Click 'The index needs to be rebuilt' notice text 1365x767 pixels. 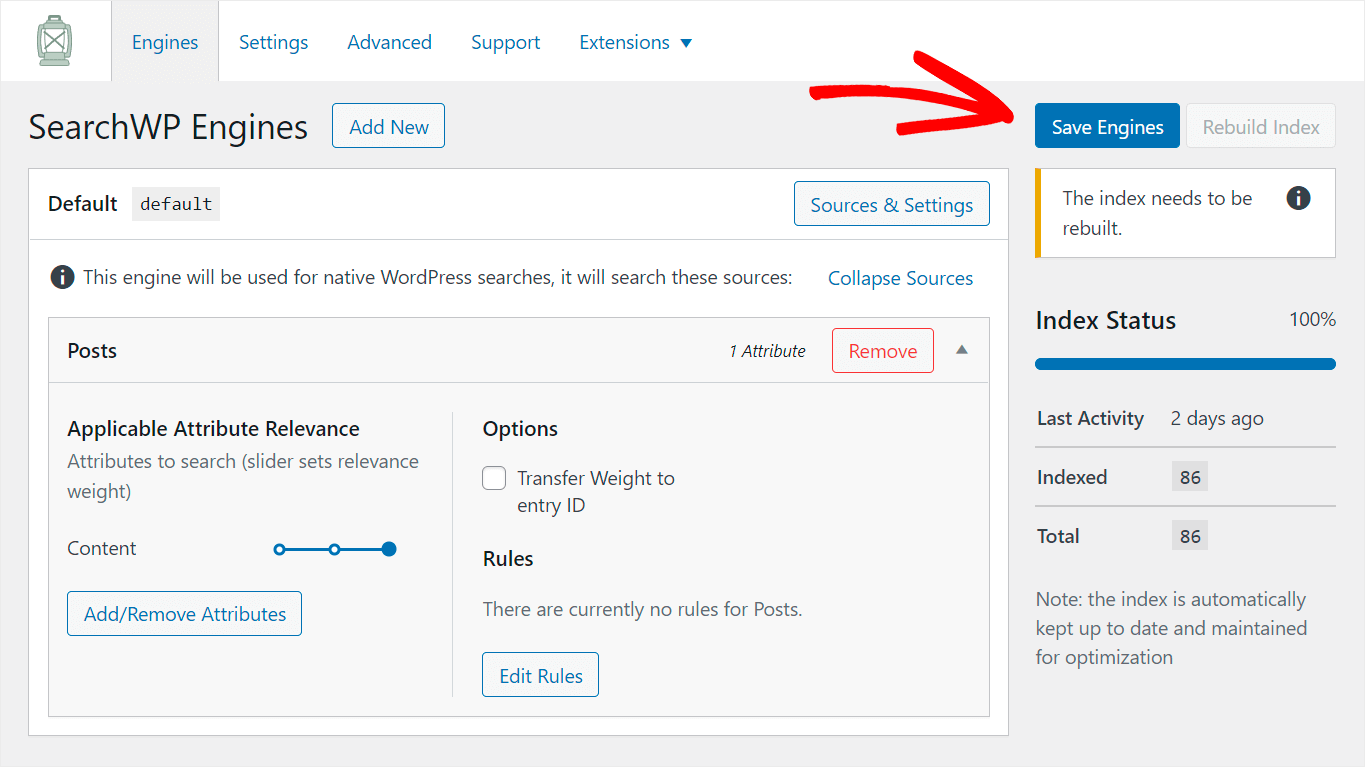1157,213
